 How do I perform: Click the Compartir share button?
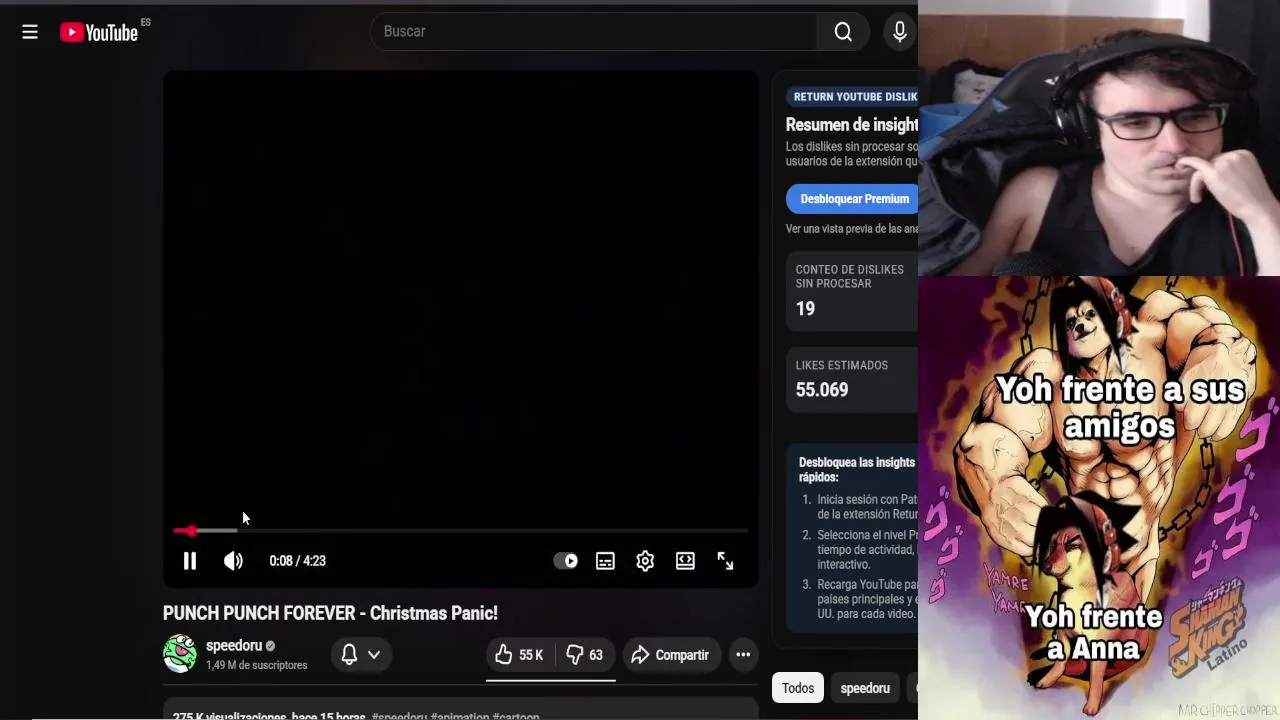point(670,655)
